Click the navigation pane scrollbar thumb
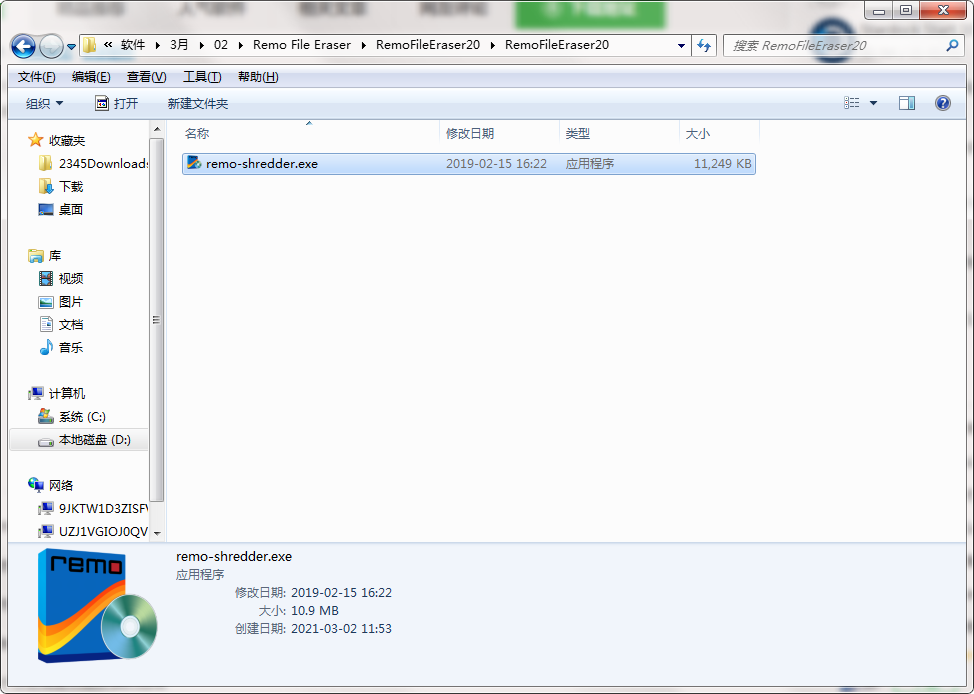974x694 pixels. tap(157, 320)
